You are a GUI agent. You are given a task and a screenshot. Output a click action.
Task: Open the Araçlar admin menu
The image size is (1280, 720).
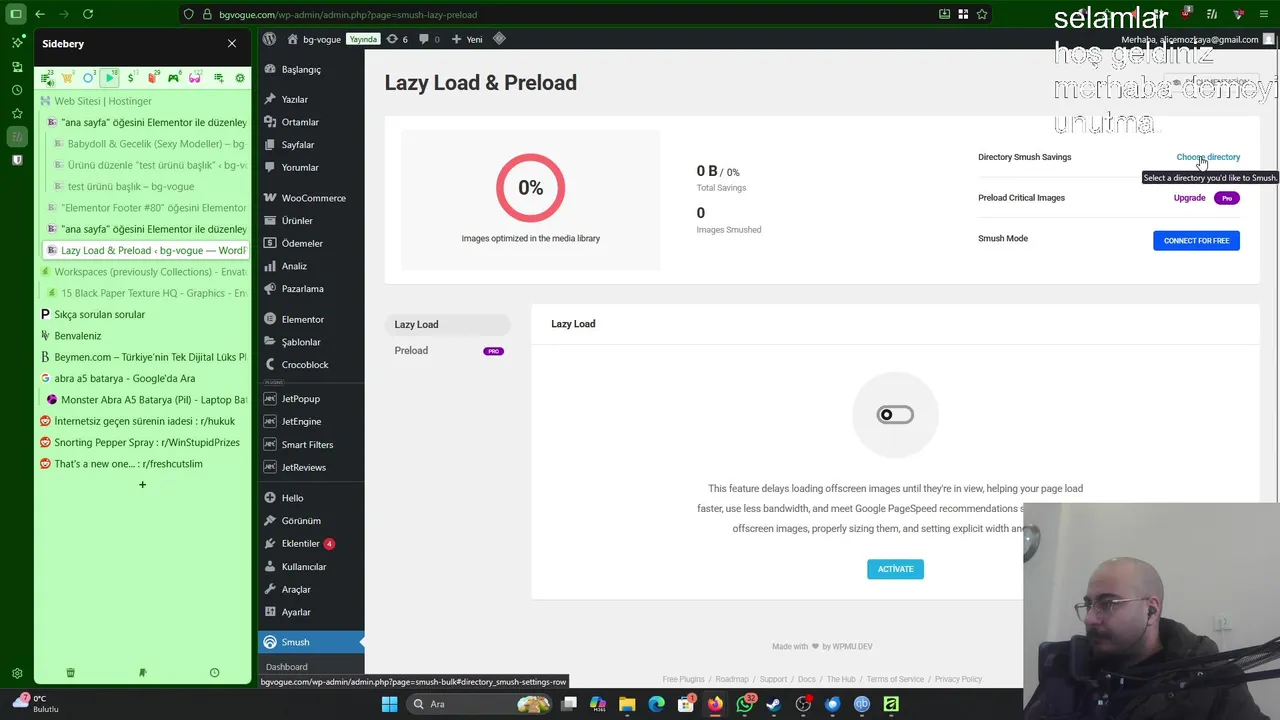(310, 589)
